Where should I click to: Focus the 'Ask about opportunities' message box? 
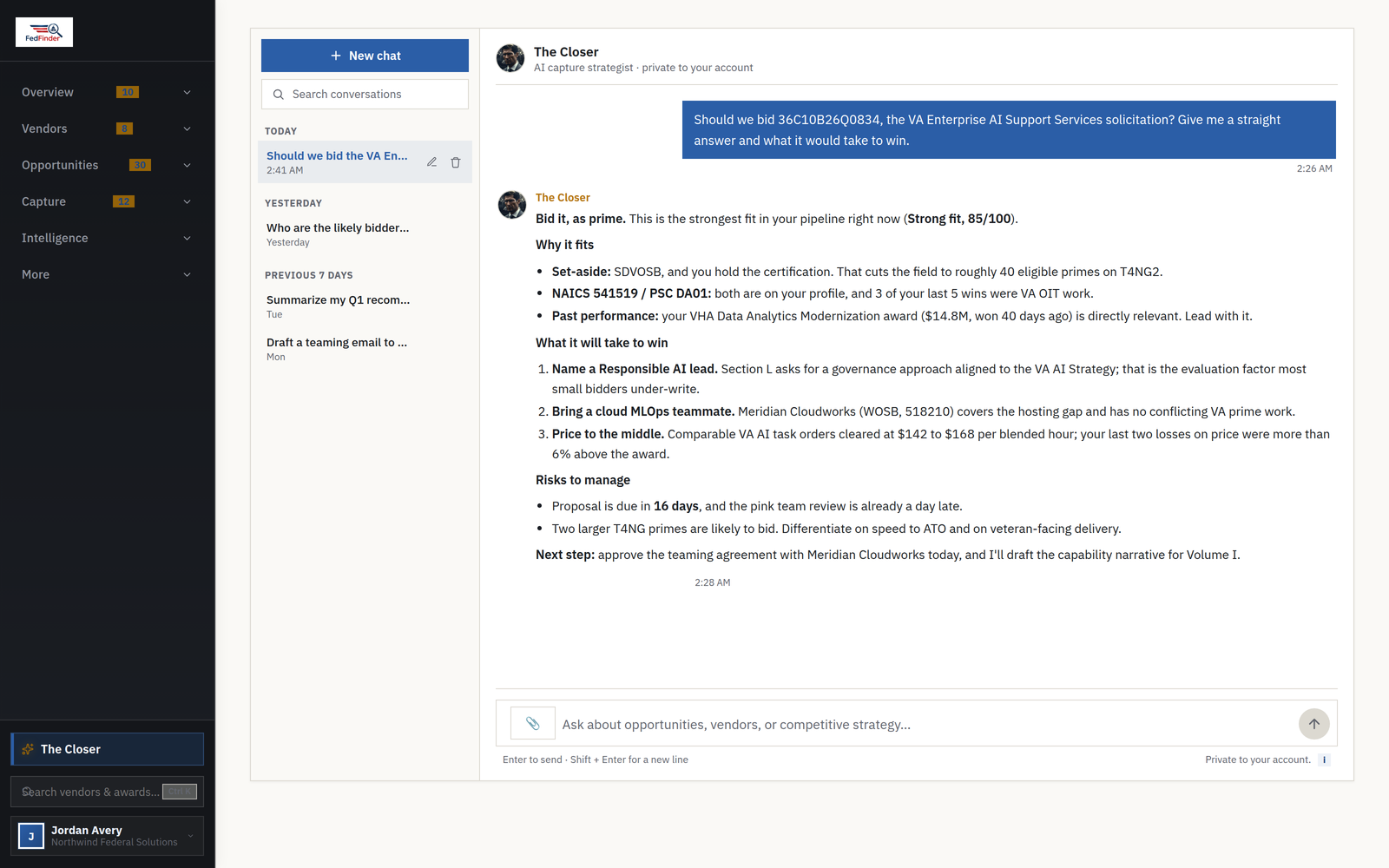[925, 724]
